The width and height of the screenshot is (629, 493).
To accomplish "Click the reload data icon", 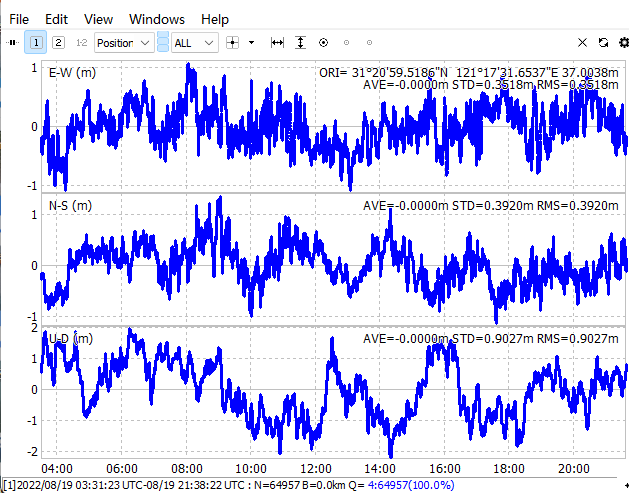I will pyautogui.click(x=603, y=43).
